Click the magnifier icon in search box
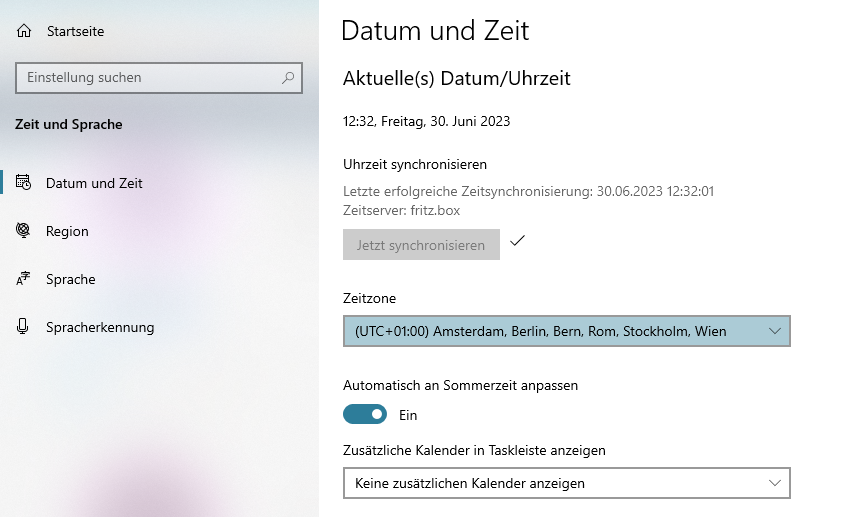The width and height of the screenshot is (848, 517). pos(288,77)
